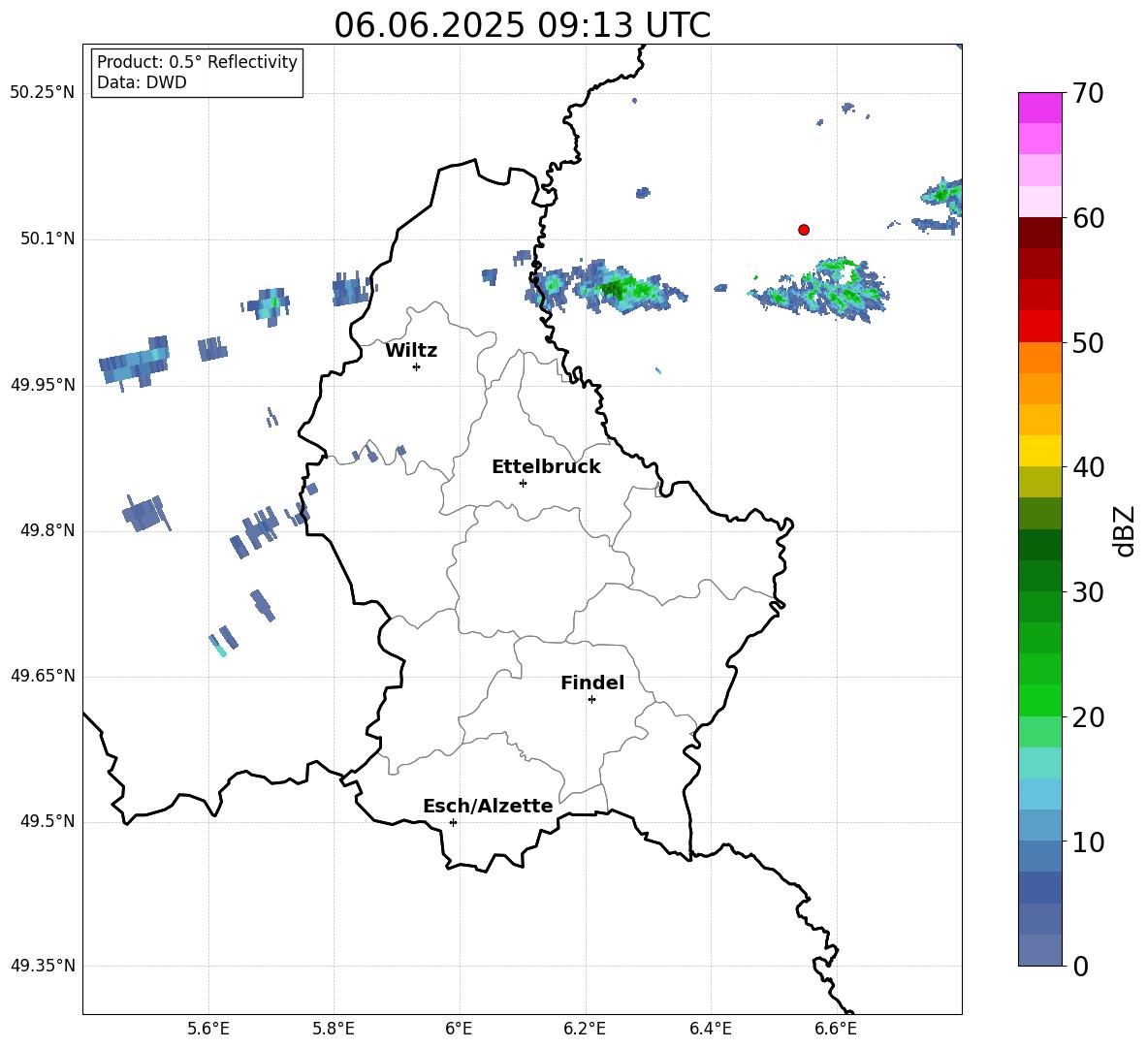This screenshot has height=1048, width=1148.
Task: Click the 6°E longitude label
Action: [x=459, y=1029]
